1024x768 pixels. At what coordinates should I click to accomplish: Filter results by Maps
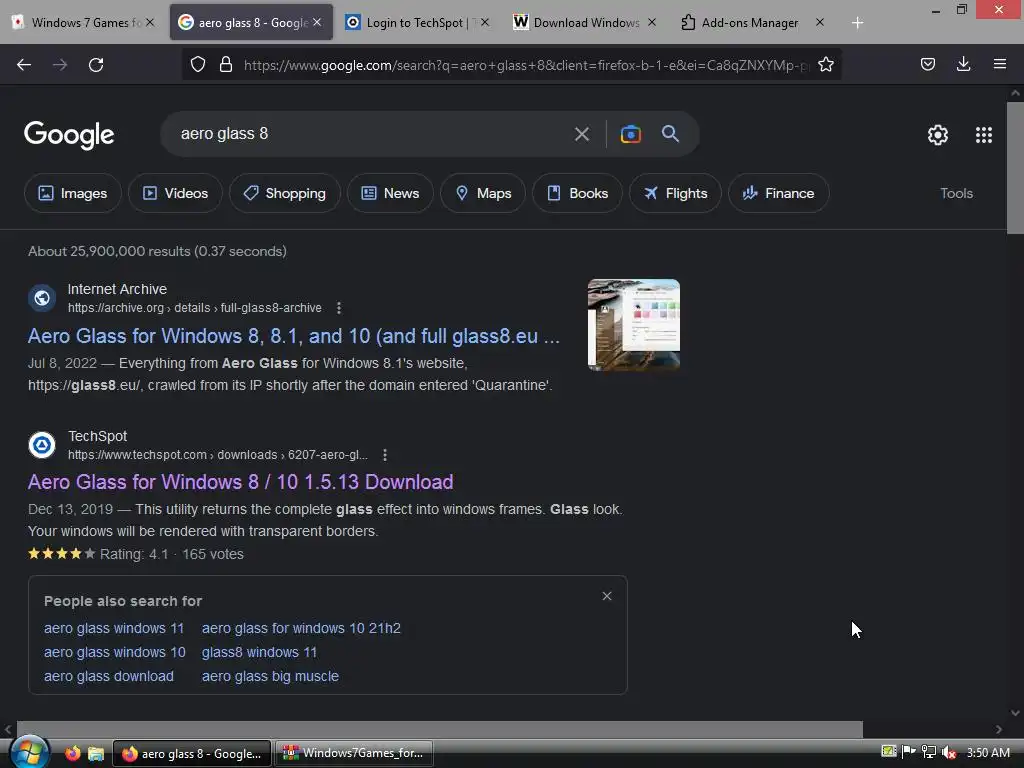click(x=483, y=193)
